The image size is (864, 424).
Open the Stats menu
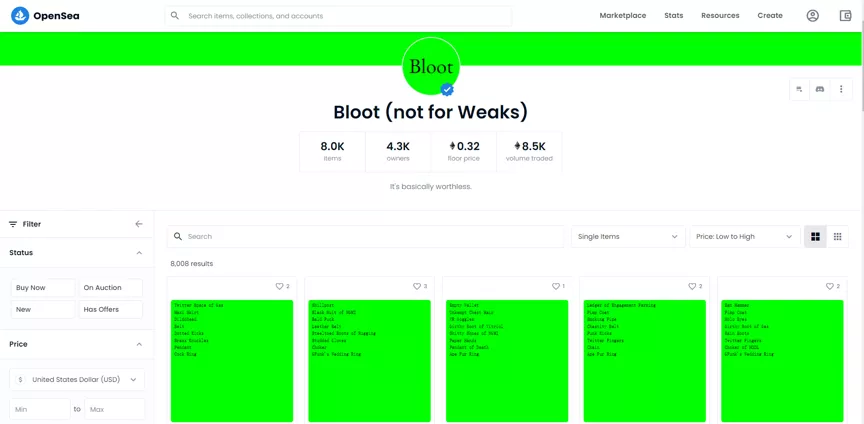point(673,16)
